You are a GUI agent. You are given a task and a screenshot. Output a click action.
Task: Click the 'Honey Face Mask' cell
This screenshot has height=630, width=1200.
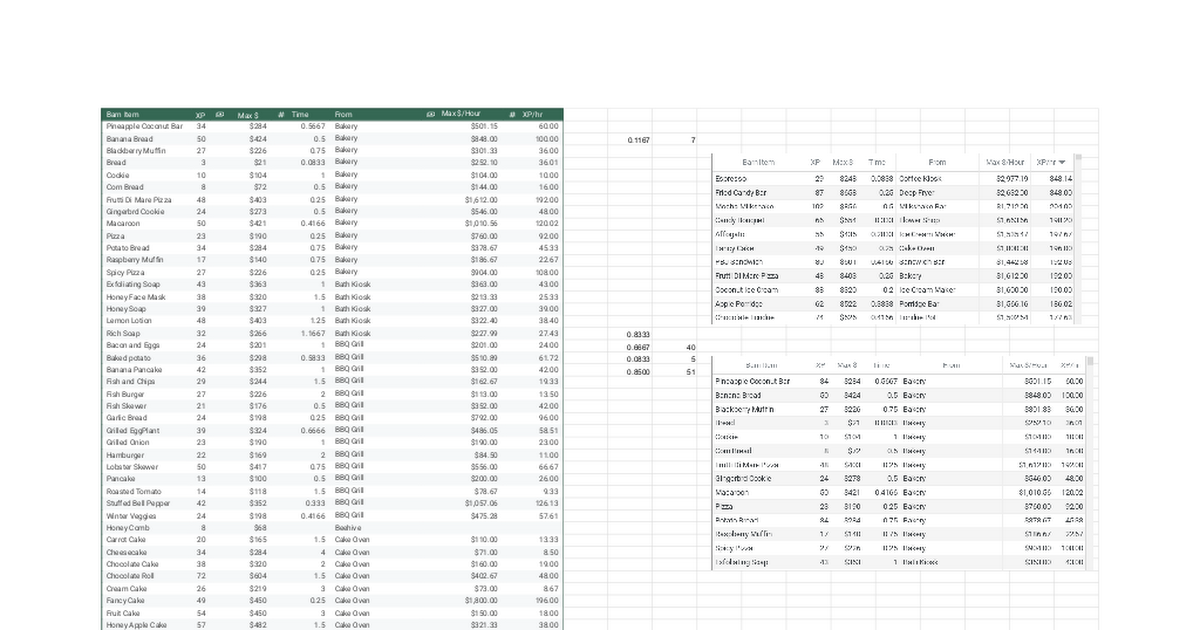[x=135, y=296]
